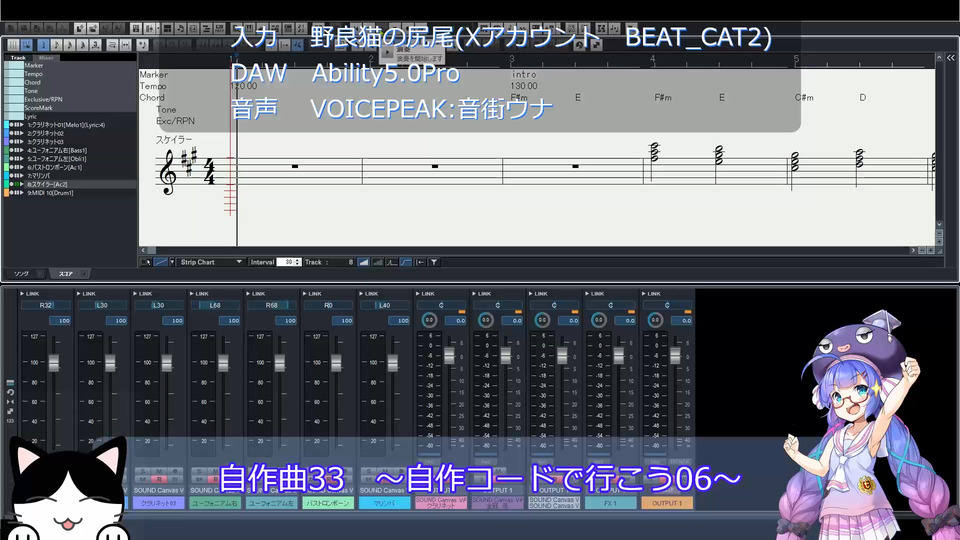
Task: Click the クラリネット03 channel name label
Action: click(159, 503)
